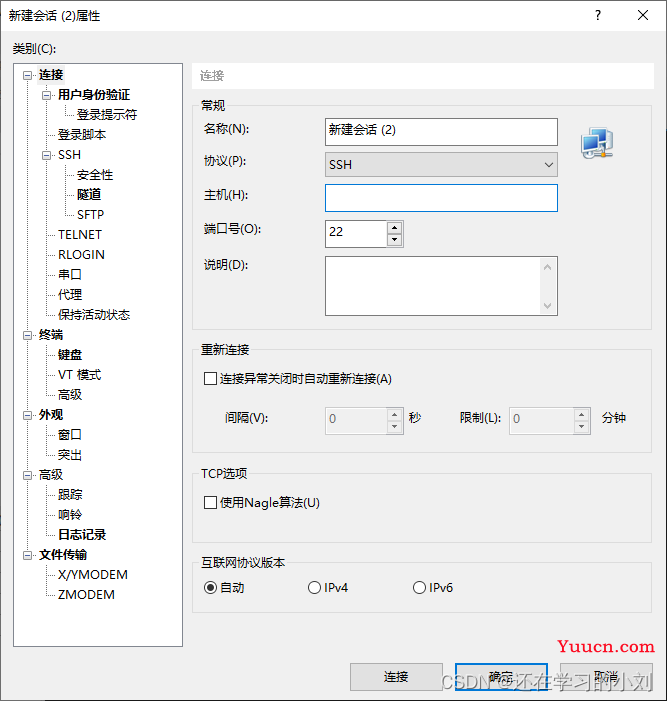Select 终端 in the category tree
Viewport: 667px width, 701px height.
point(51,335)
